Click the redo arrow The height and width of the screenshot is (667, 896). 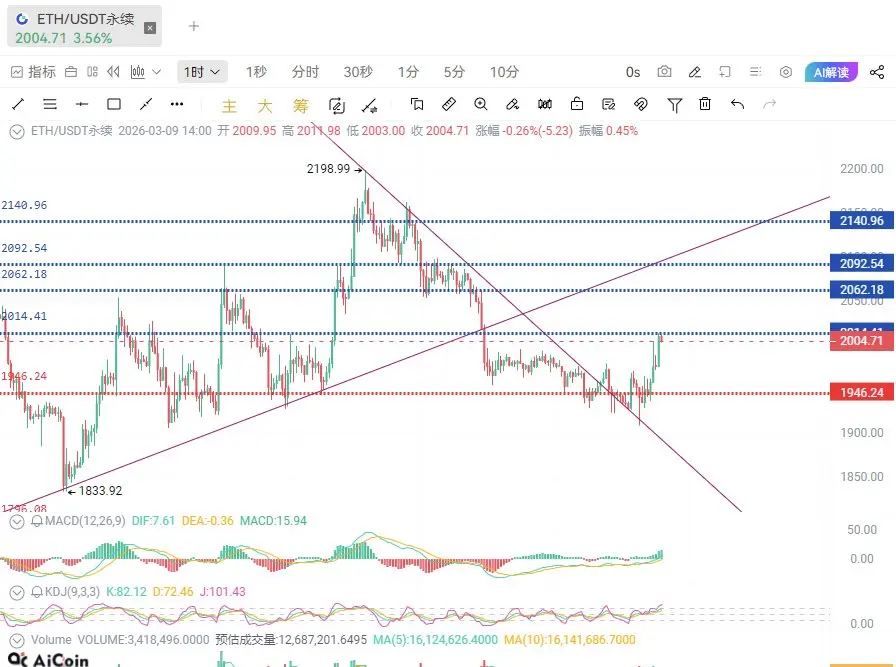770,104
